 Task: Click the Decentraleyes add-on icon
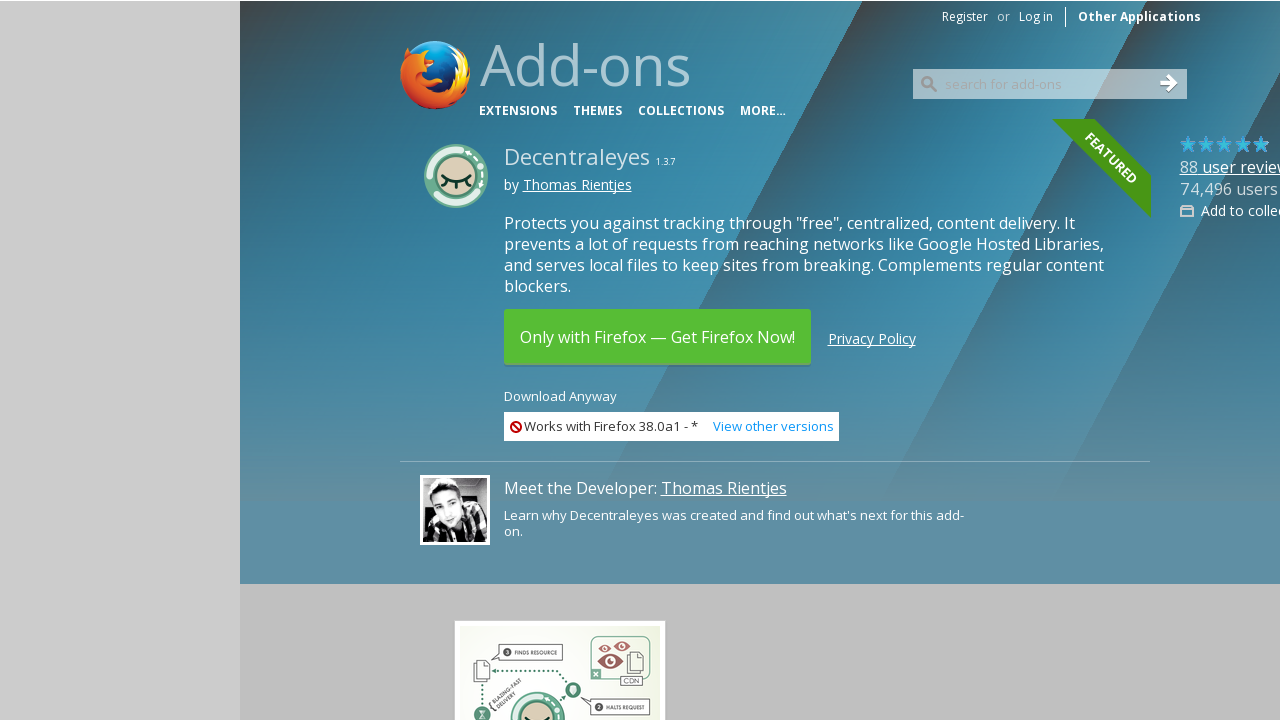[x=456, y=176]
